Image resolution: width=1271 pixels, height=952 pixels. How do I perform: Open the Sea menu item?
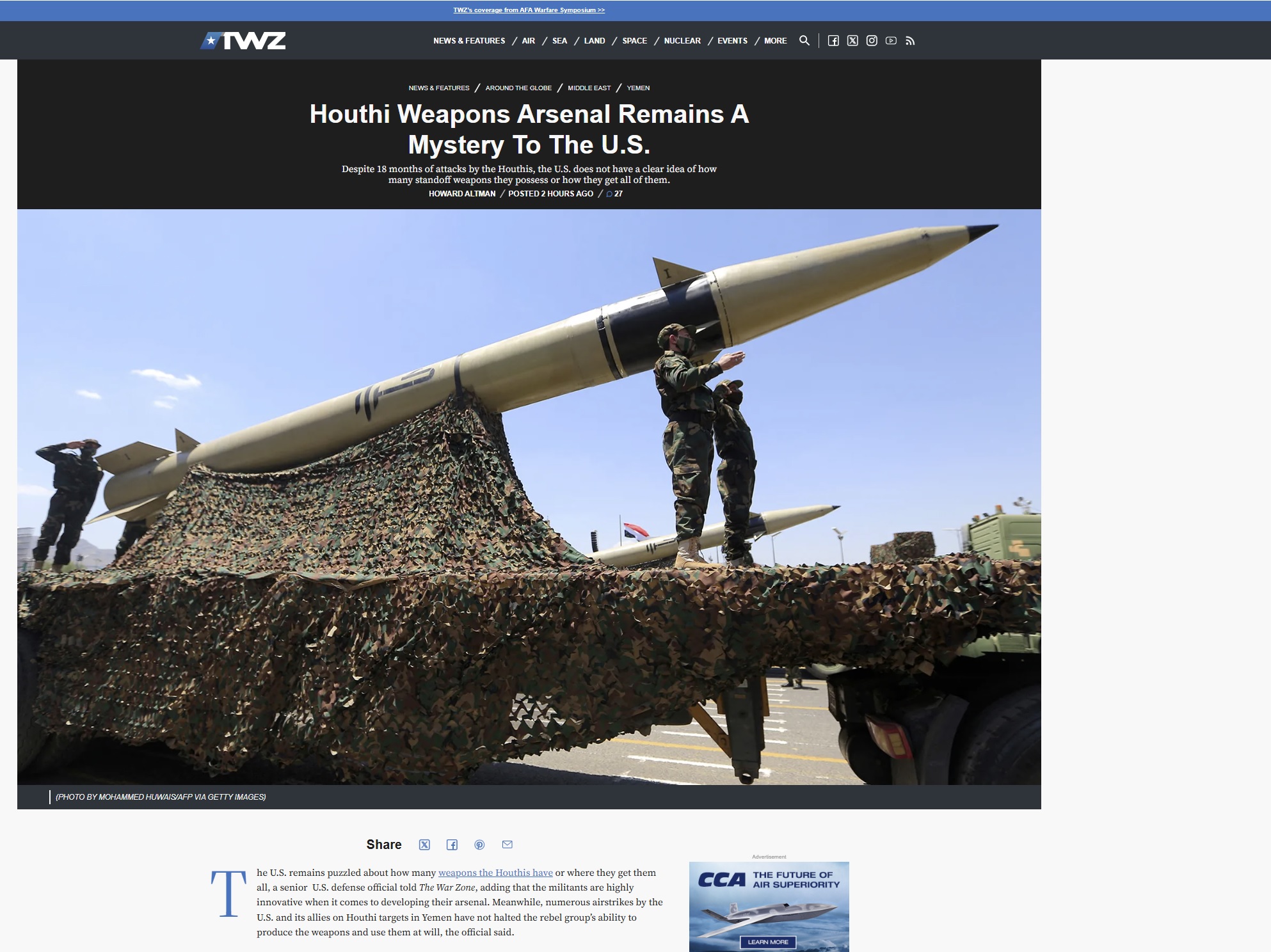click(x=559, y=40)
